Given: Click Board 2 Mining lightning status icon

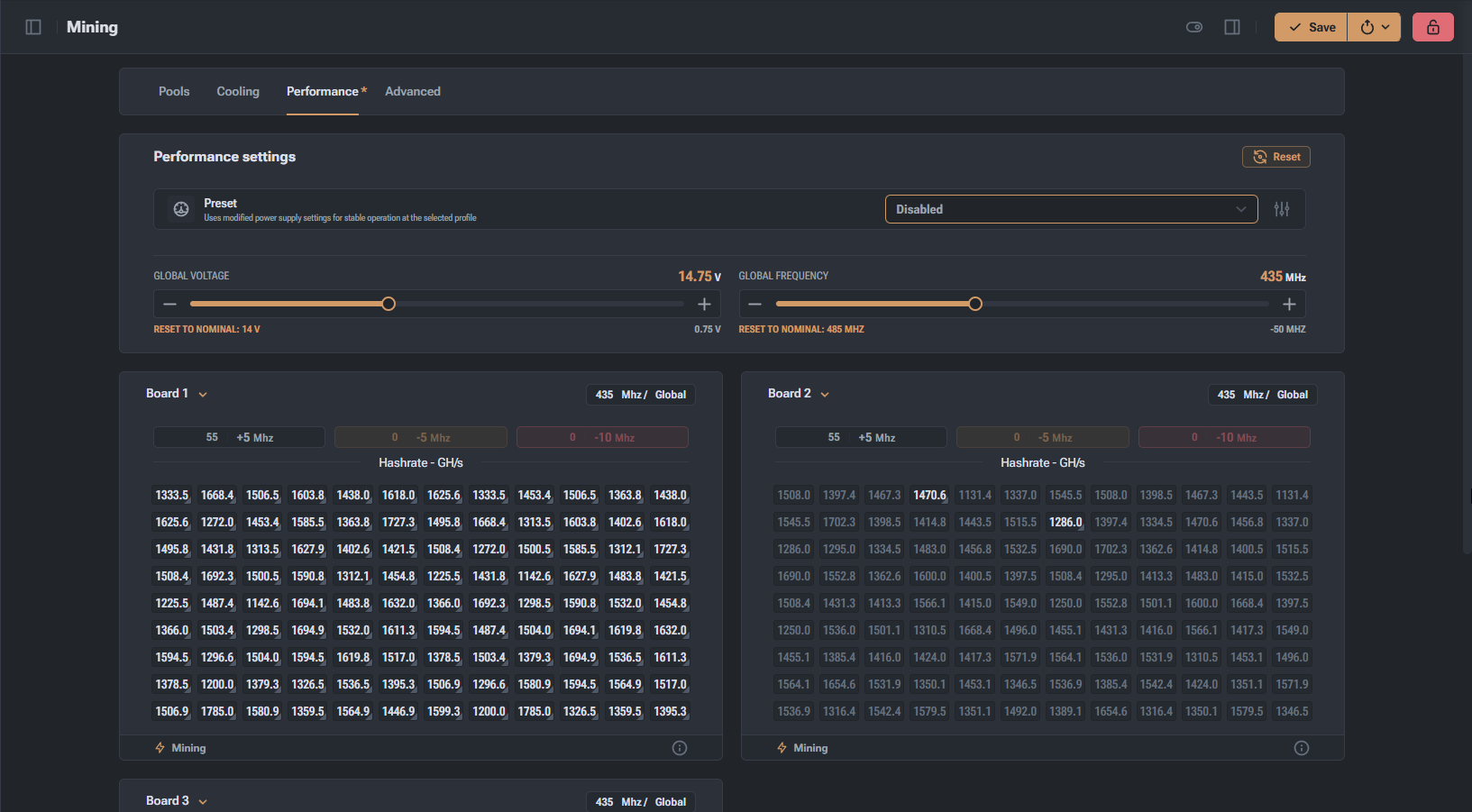Looking at the screenshot, I should [782, 748].
